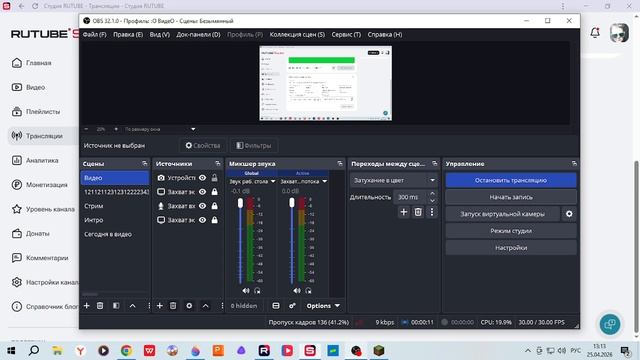Open transition properties three-dot menu

point(432,212)
